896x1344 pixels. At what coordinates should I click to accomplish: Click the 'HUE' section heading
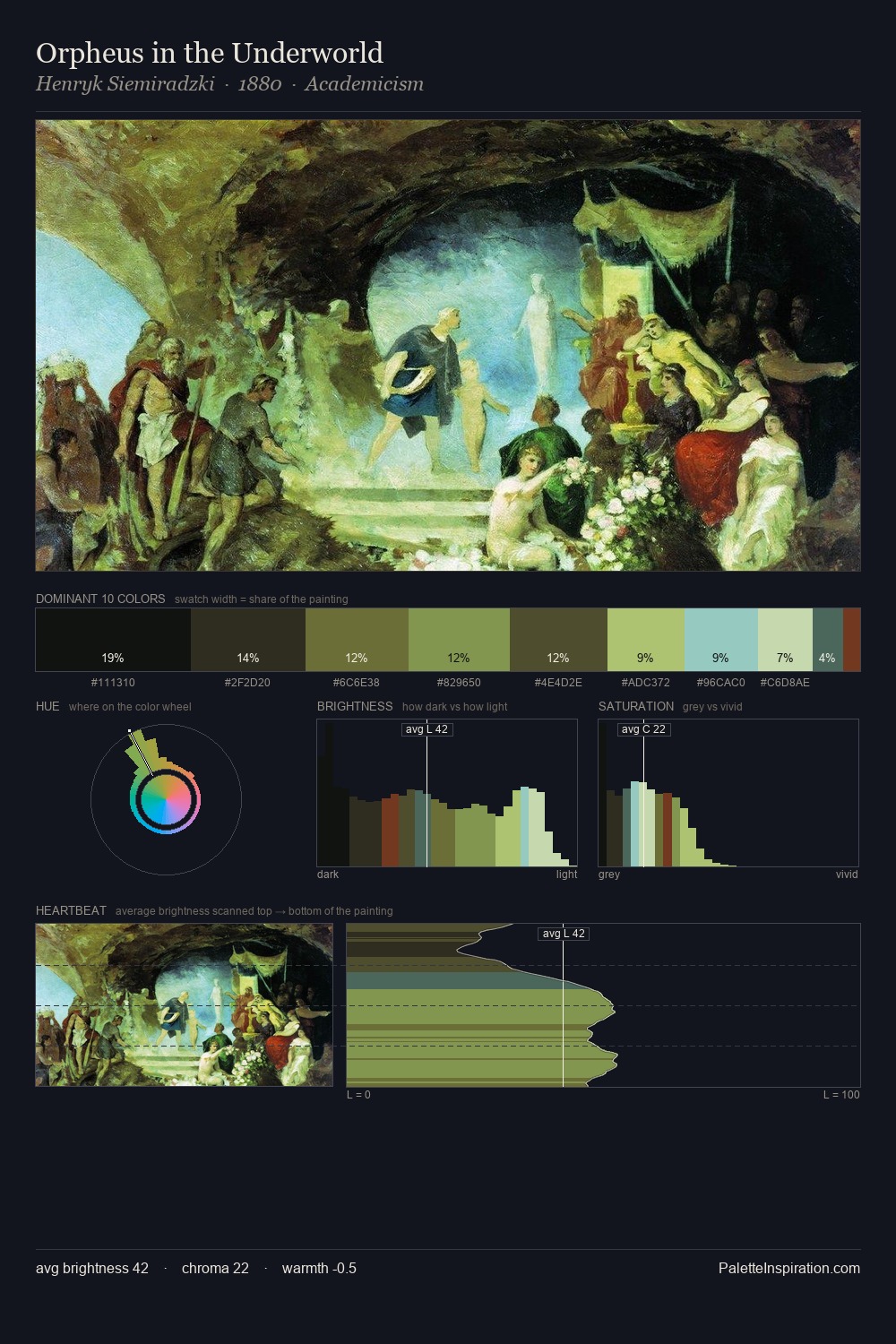tap(47, 706)
